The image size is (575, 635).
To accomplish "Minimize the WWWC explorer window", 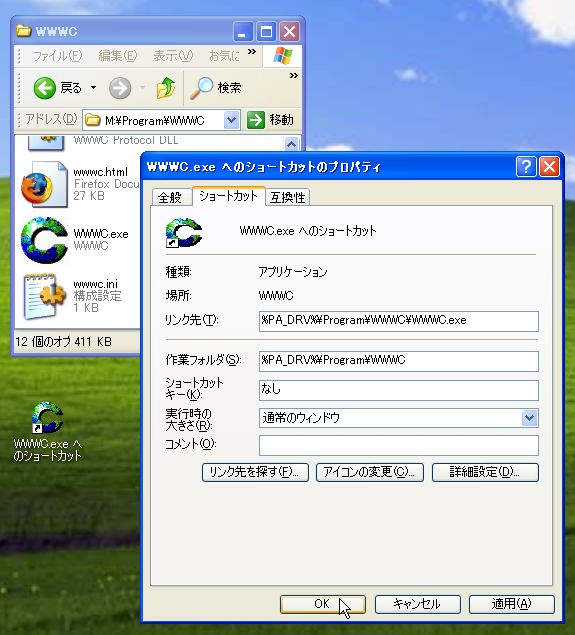I will (x=243, y=32).
